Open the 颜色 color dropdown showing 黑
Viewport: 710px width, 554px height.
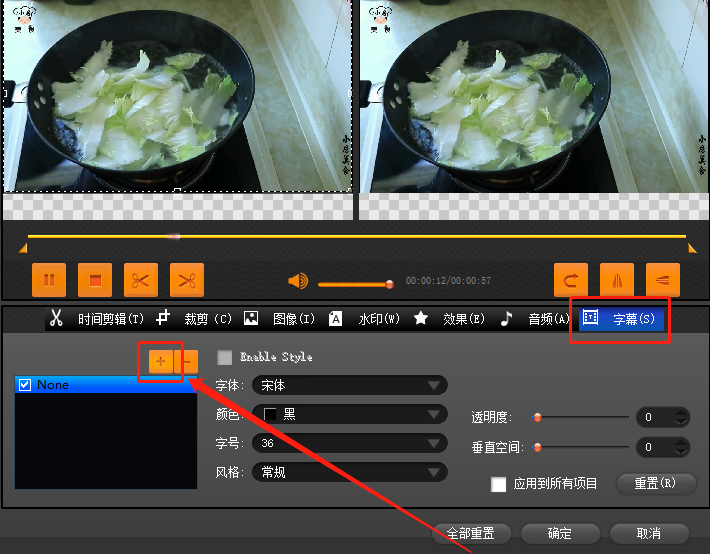pyautogui.click(x=350, y=414)
